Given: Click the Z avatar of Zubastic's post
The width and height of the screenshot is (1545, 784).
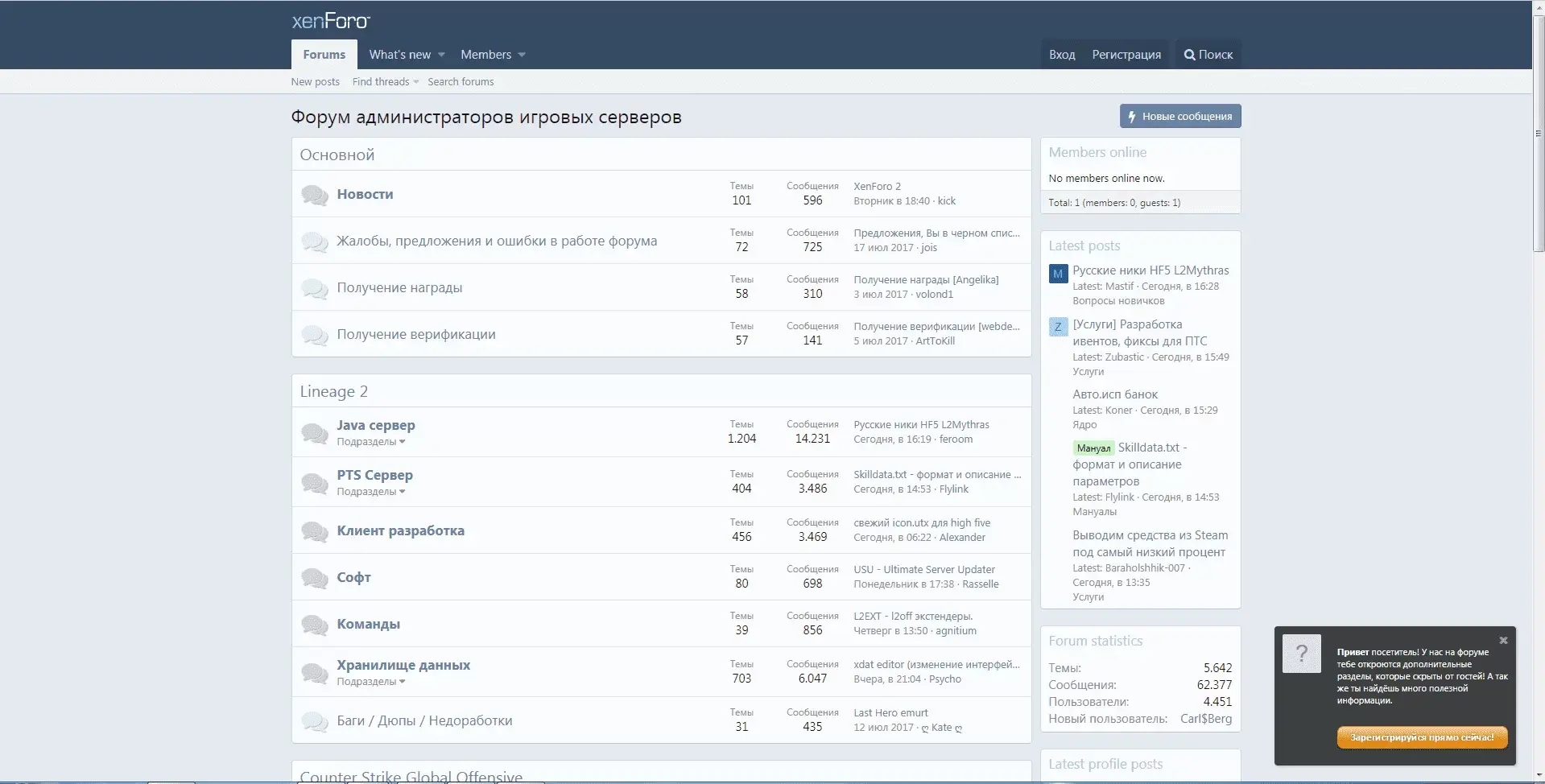Looking at the screenshot, I should pos(1058,327).
